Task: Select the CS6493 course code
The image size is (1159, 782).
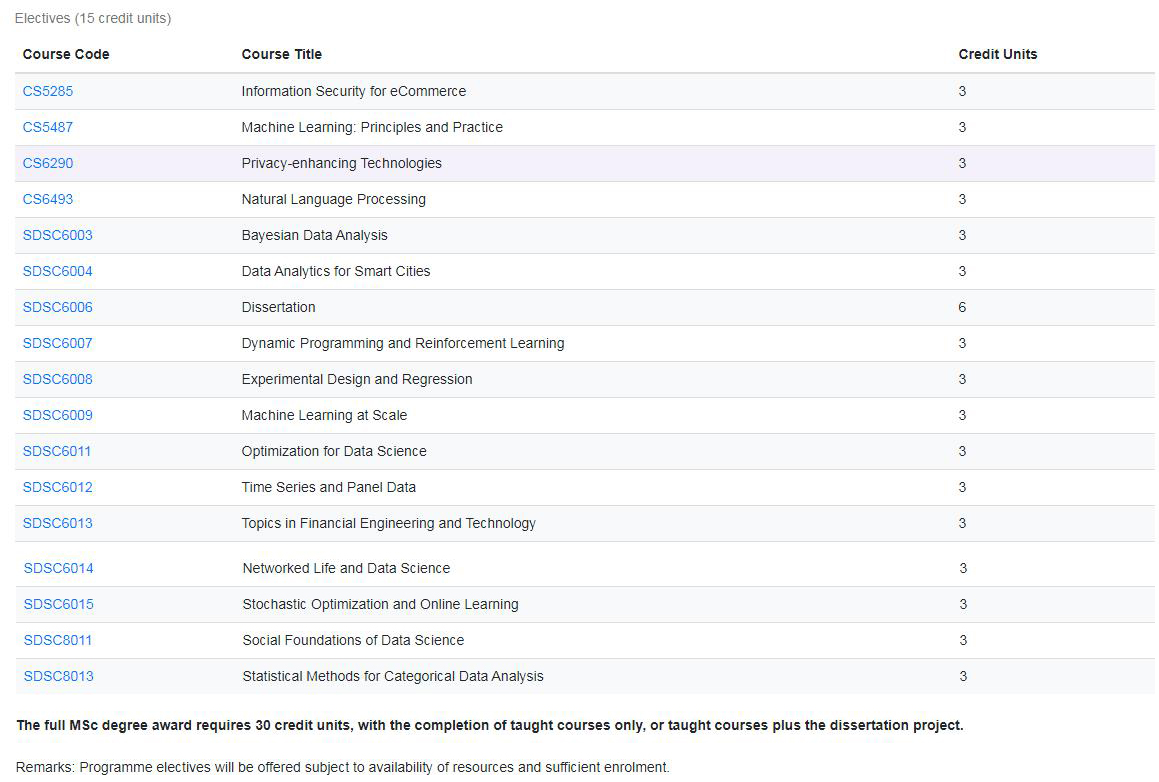Action: (48, 199)
